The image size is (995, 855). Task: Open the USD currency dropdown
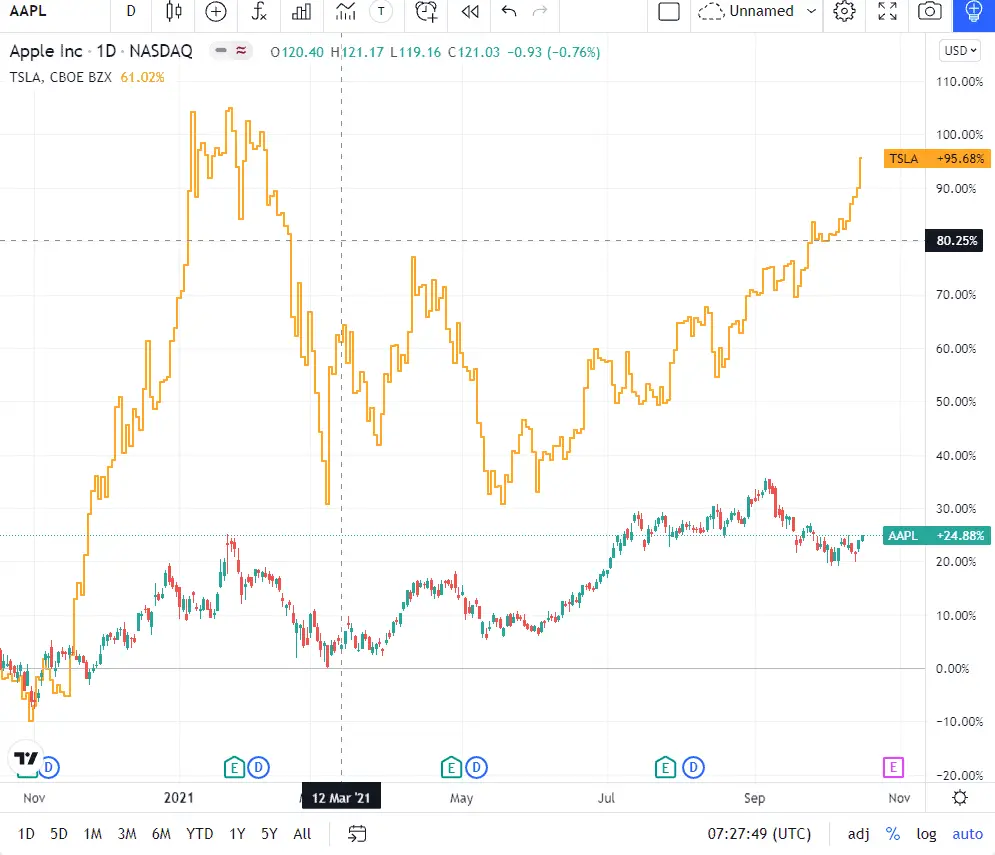point(960,51)
